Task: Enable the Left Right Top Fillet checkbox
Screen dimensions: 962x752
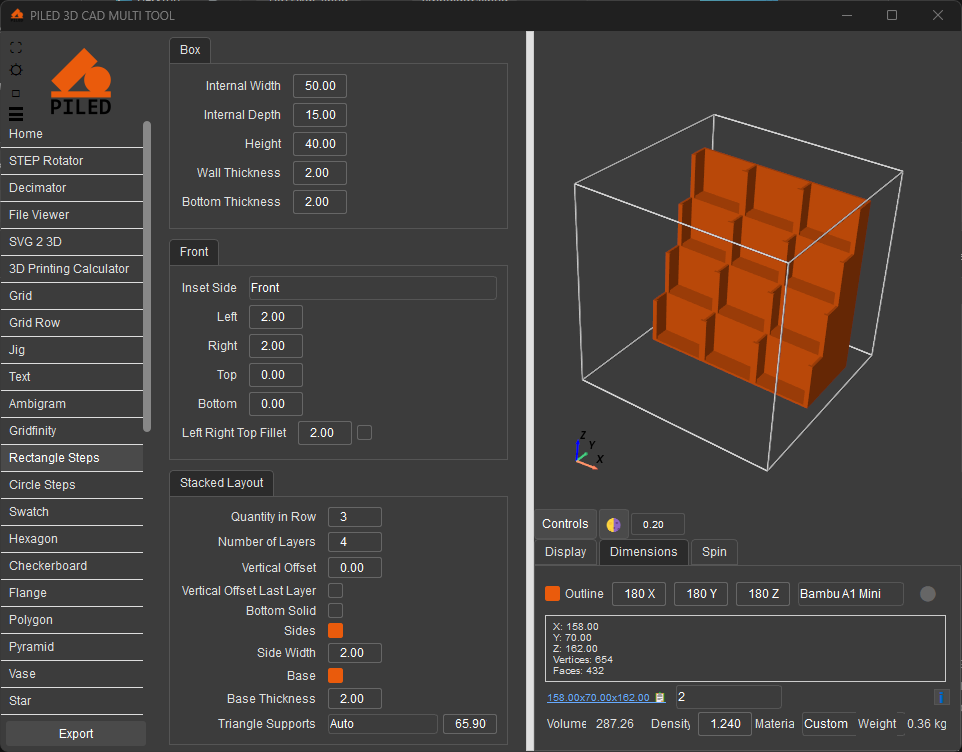Action: pyautogui.click(x=365, y=433)
